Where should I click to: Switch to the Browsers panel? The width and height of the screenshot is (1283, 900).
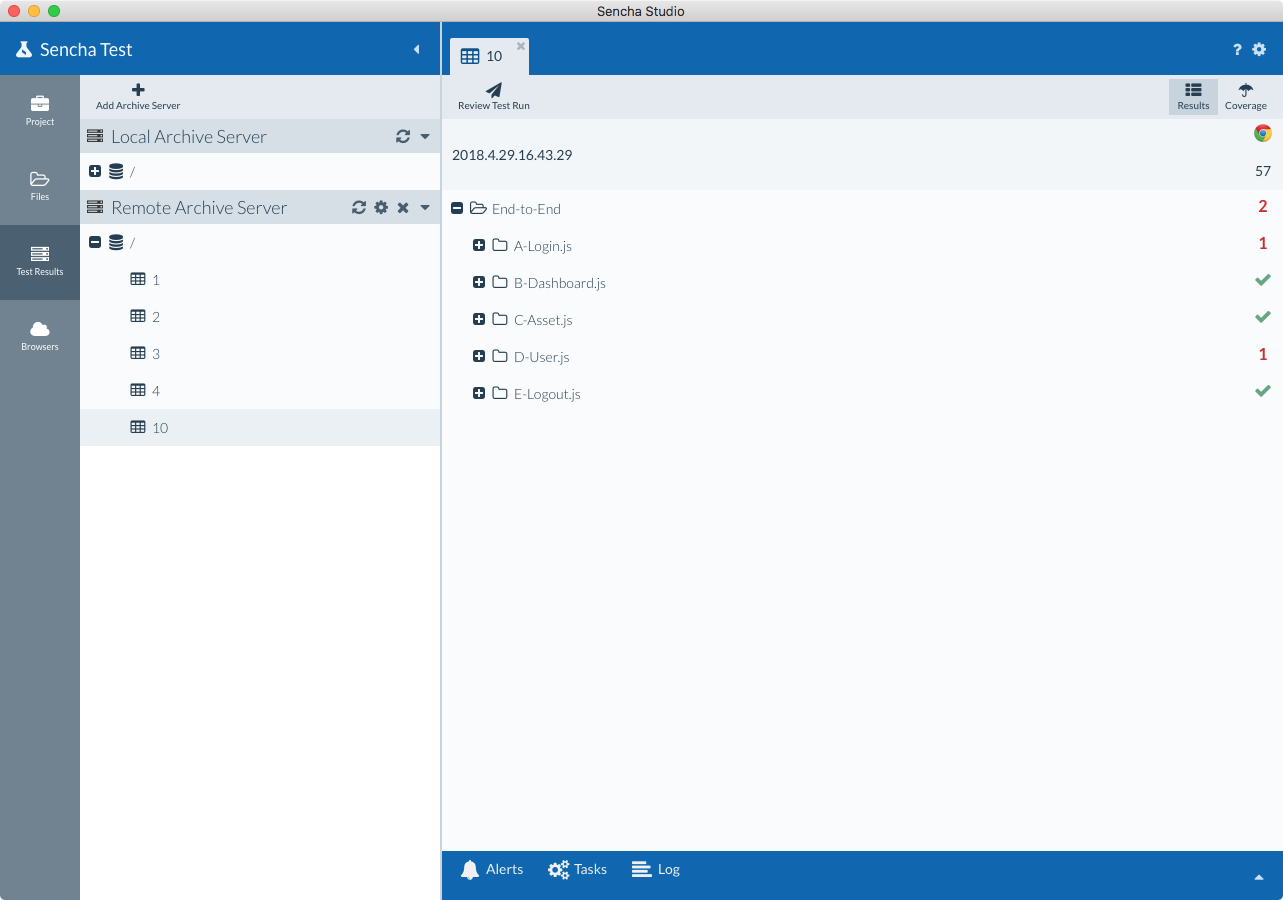coord(39,333)
